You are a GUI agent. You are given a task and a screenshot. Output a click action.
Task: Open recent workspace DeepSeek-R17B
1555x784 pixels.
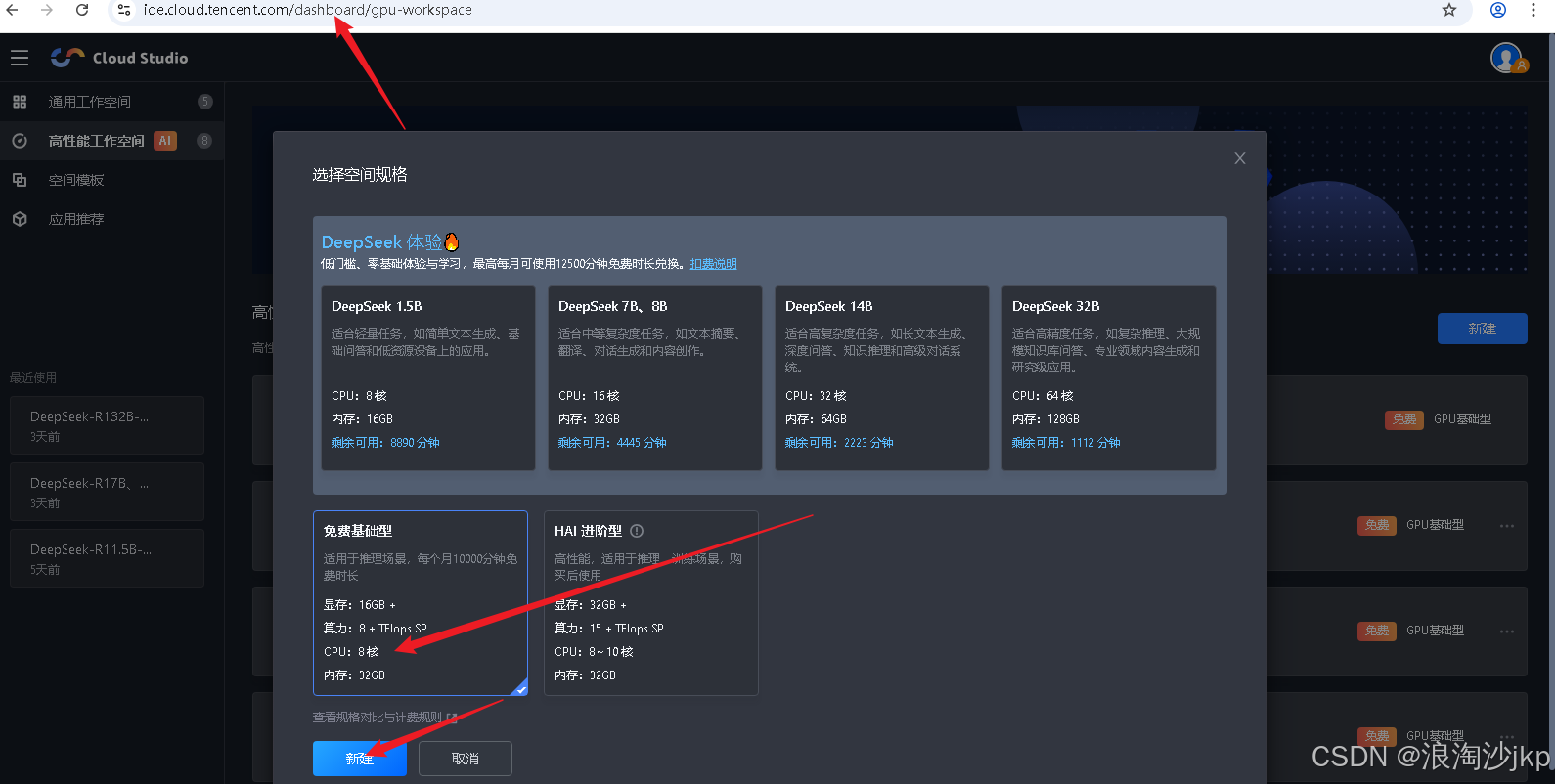pos(107,492)
